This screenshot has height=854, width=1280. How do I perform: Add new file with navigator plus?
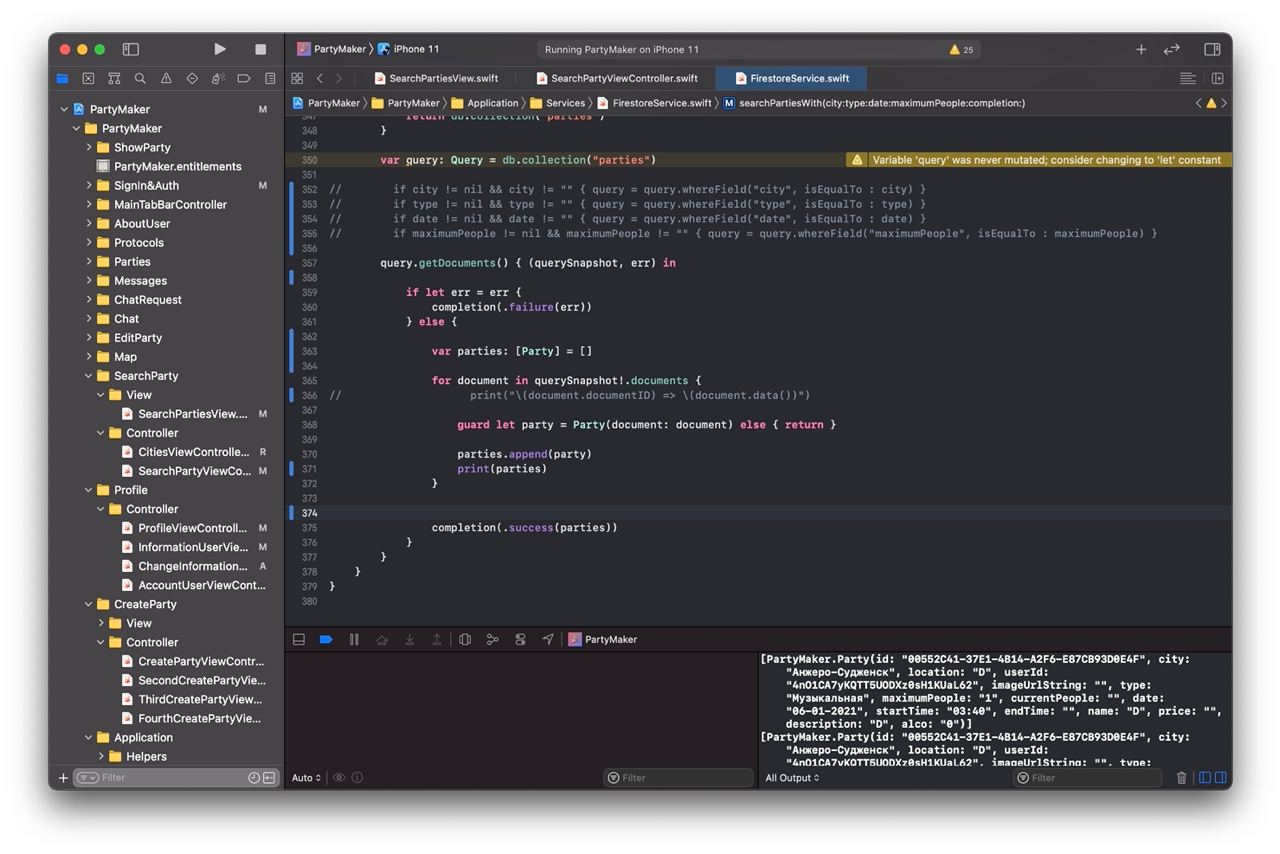tap(63, 778)
